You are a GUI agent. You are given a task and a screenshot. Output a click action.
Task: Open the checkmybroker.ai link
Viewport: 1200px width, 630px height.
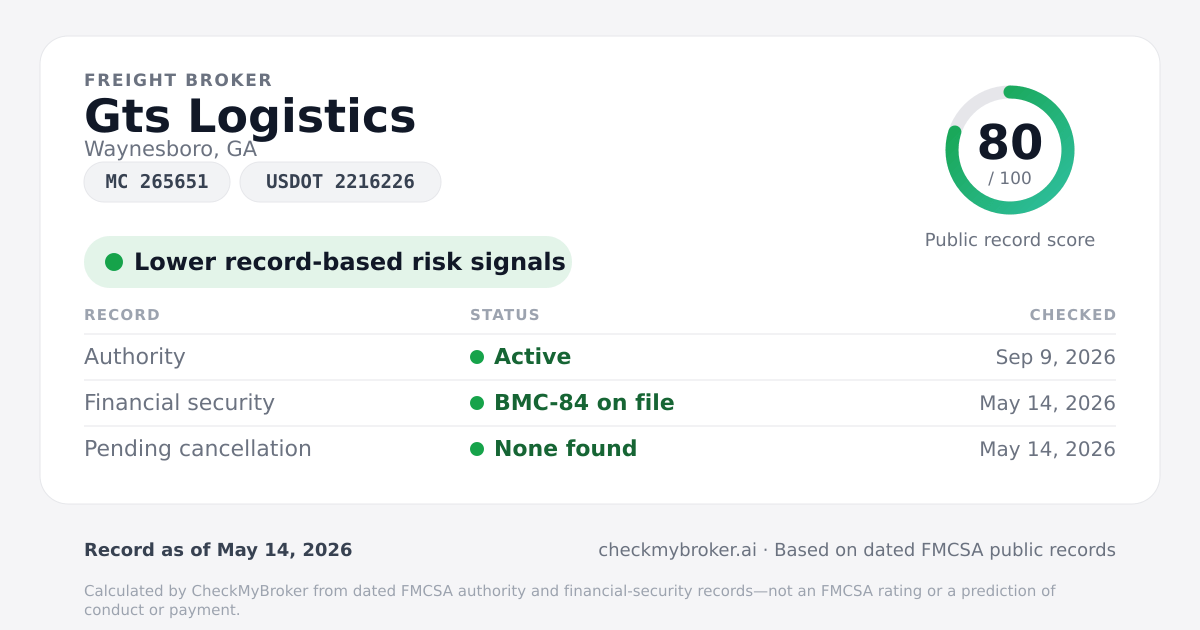pos(677,550)
